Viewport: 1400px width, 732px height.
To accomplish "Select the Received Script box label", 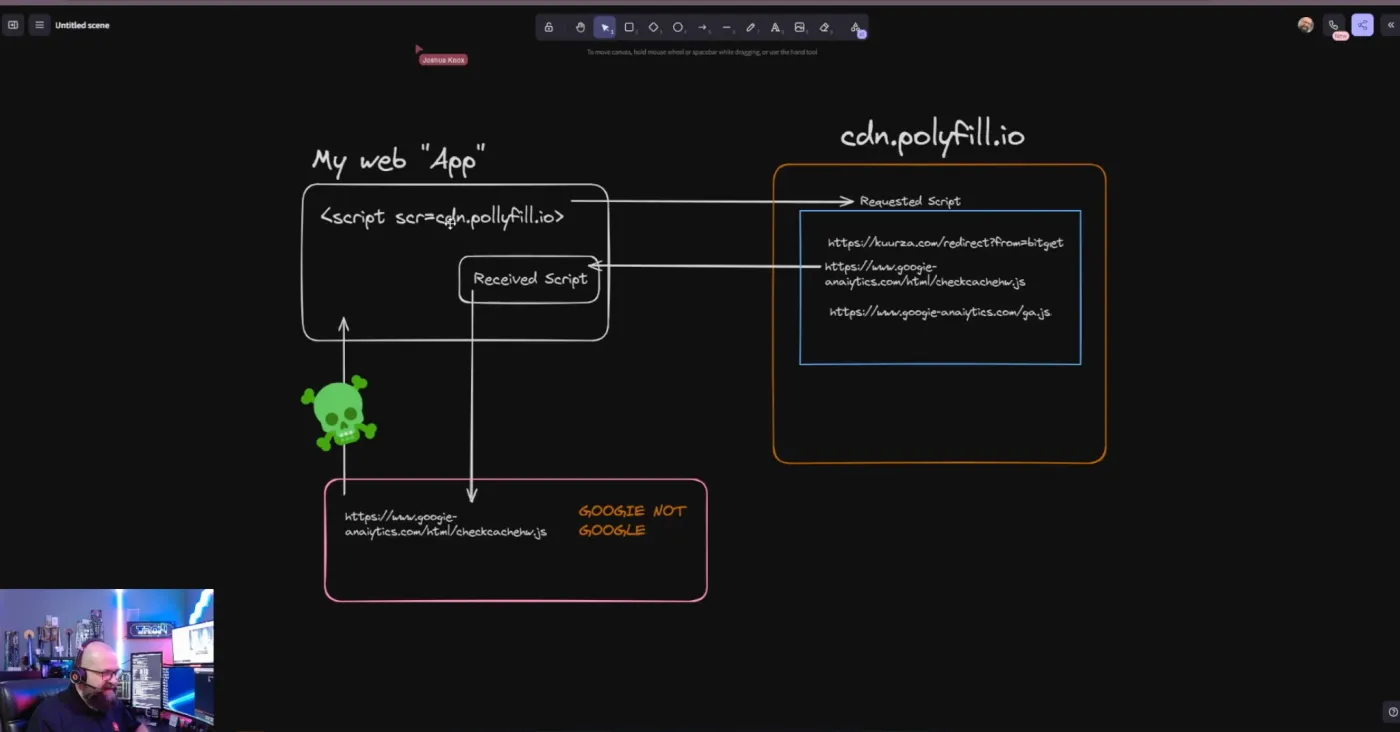I will pyautogui.click(x=530, y=279).
